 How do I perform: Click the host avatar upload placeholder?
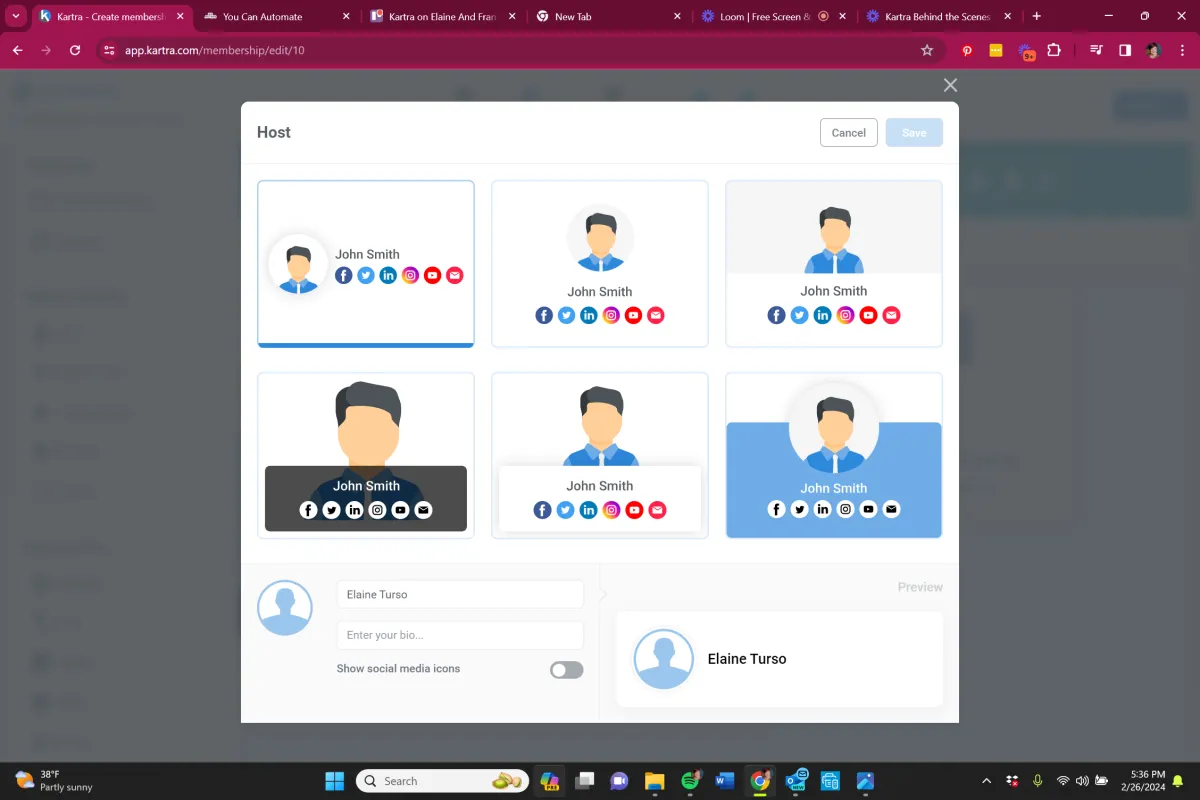click(x=285, y=607)
